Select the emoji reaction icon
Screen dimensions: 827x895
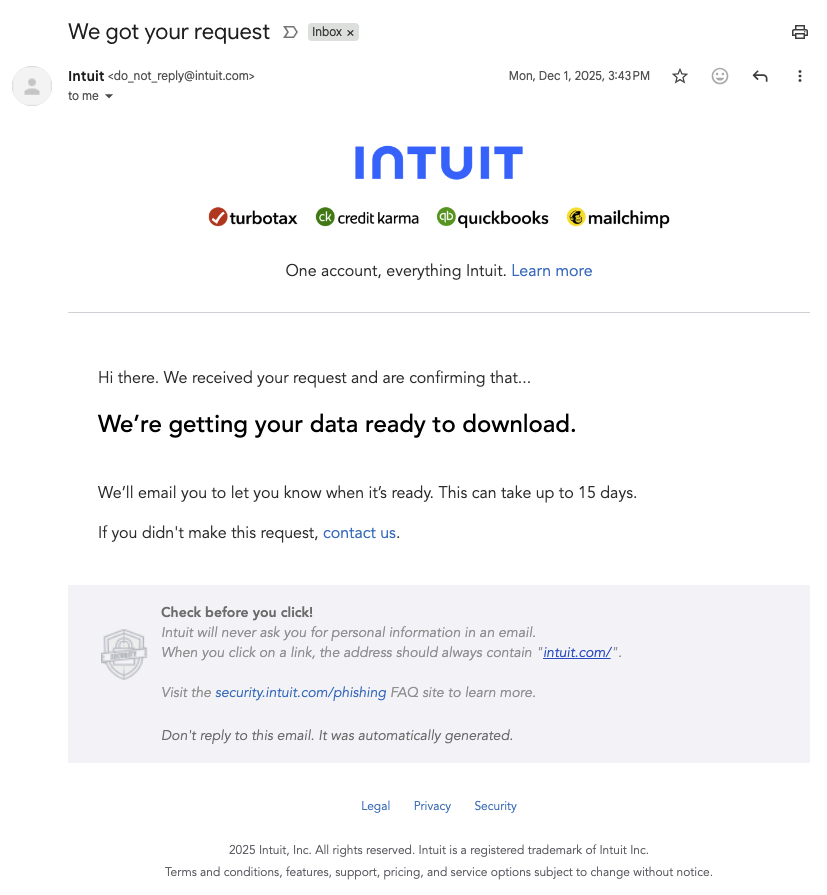(x=720, y=76)
